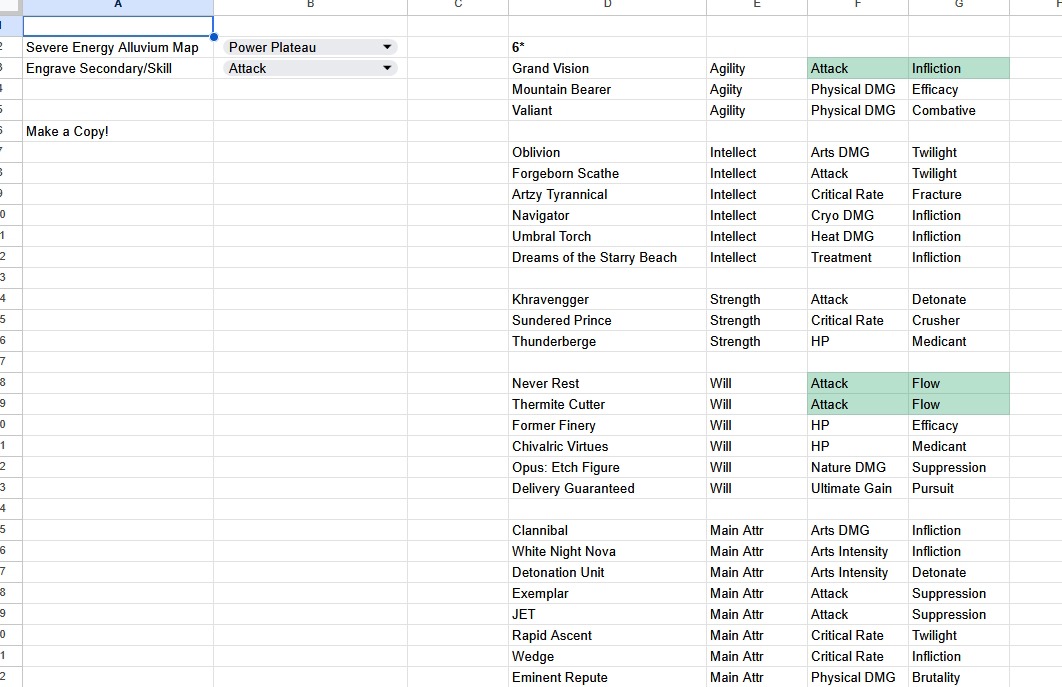1062x687 pixels.
Task: Click the 'Make a Copy!' cell
Action: 118,131
